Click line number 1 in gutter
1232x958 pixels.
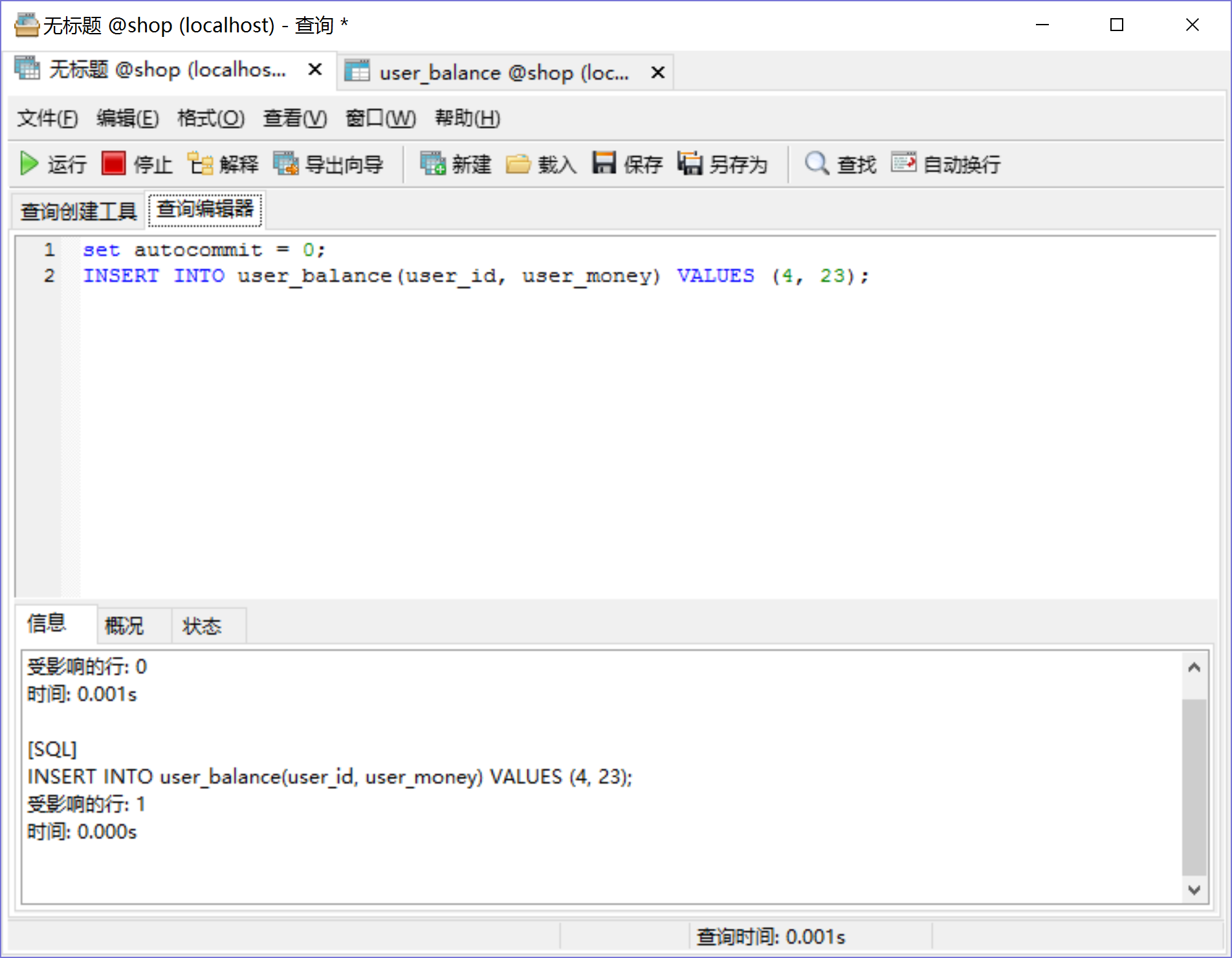pos(49,250)
